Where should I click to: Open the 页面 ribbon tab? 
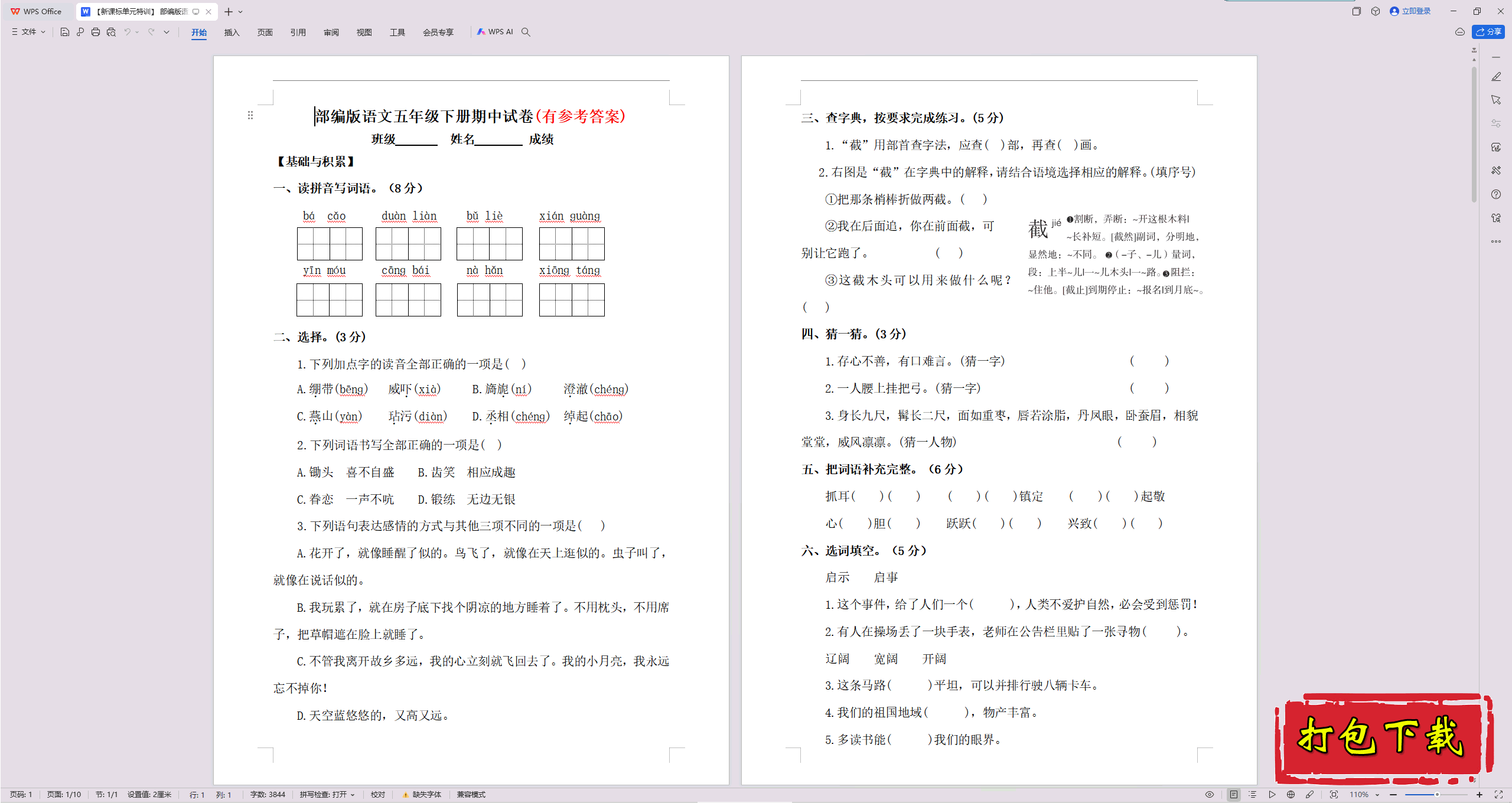pos(265,32)
